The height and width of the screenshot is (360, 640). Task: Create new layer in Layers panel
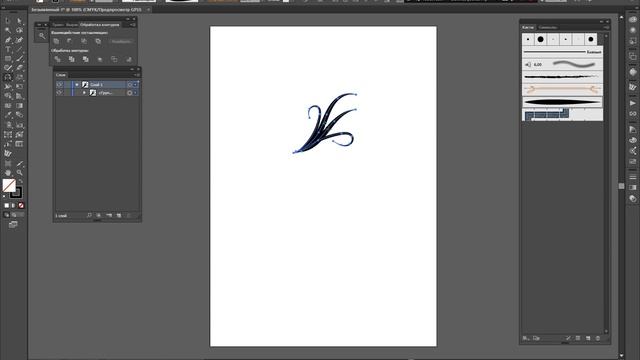coord(119,215)
